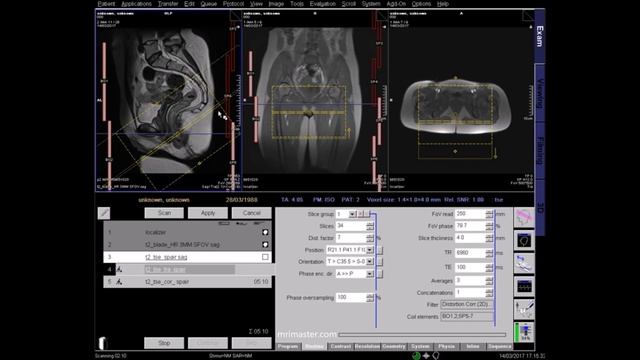Switch to the 3D task card

pos(540,207)
